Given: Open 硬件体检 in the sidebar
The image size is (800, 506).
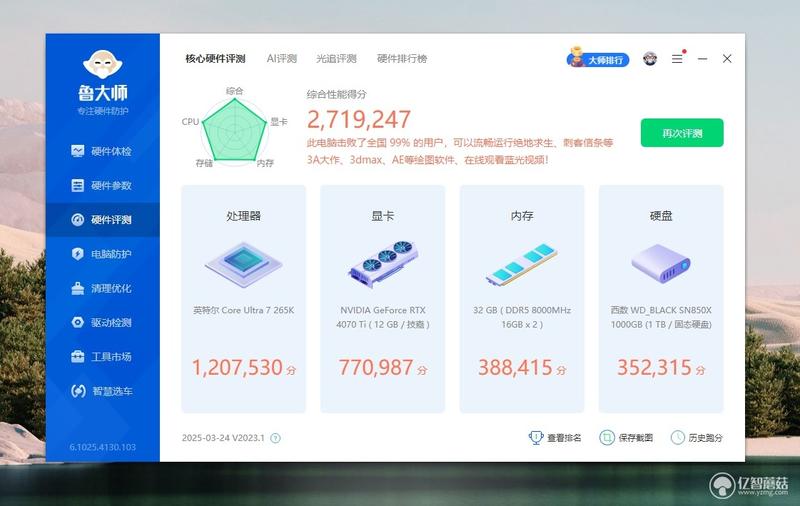Looking at the screenshot, I should 102,151.
